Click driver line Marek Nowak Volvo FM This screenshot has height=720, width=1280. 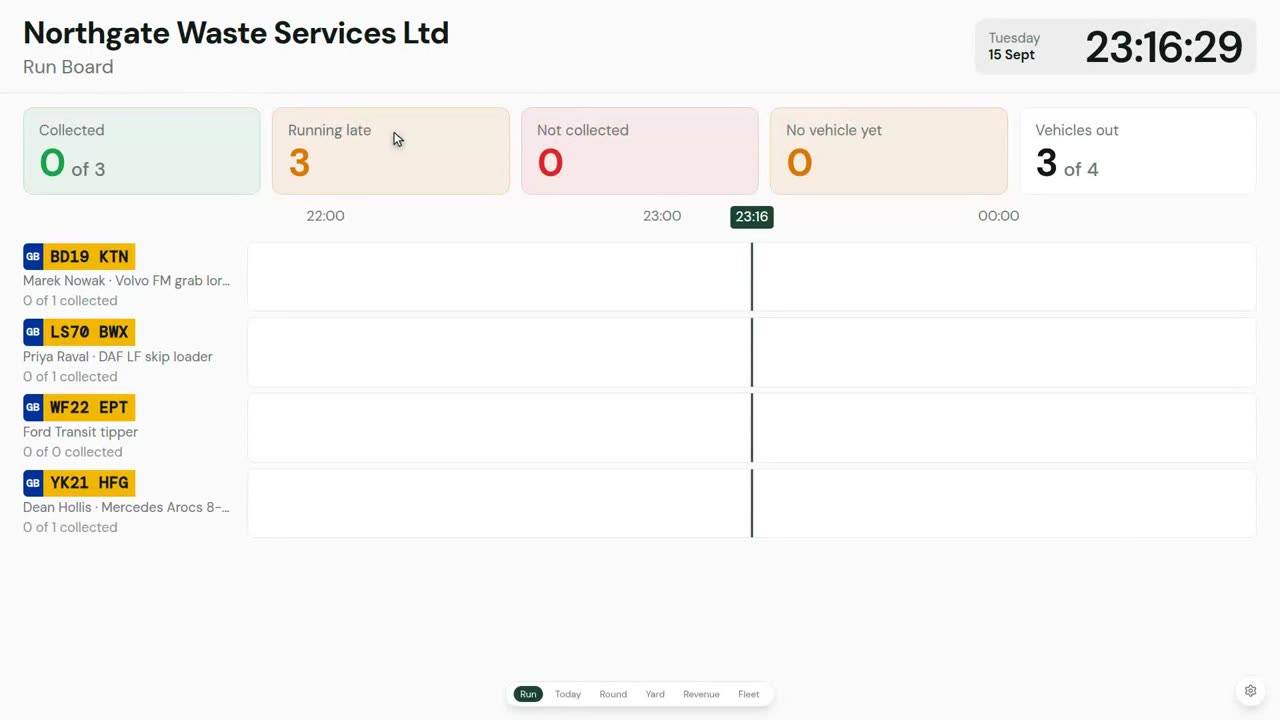pyautogui.click(x=127, y=281)
